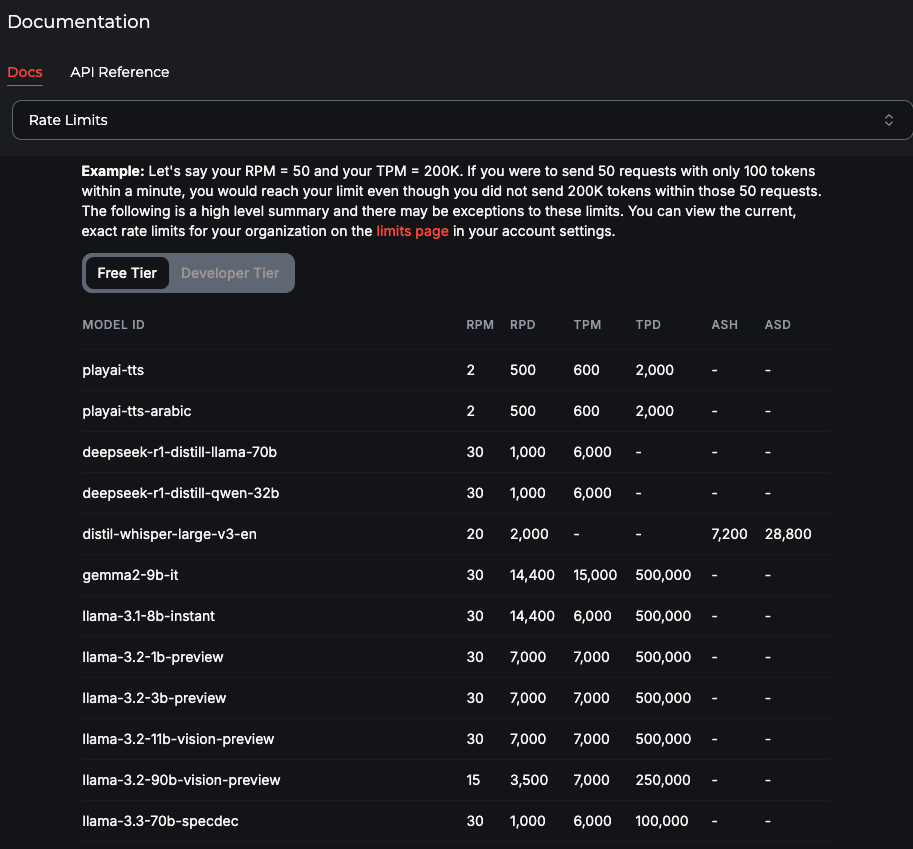Click the RPM value 15 for llama-3.2-90b-vision-preview
The height and width of the screenshot is (849, 913).
tap(473, 780)
